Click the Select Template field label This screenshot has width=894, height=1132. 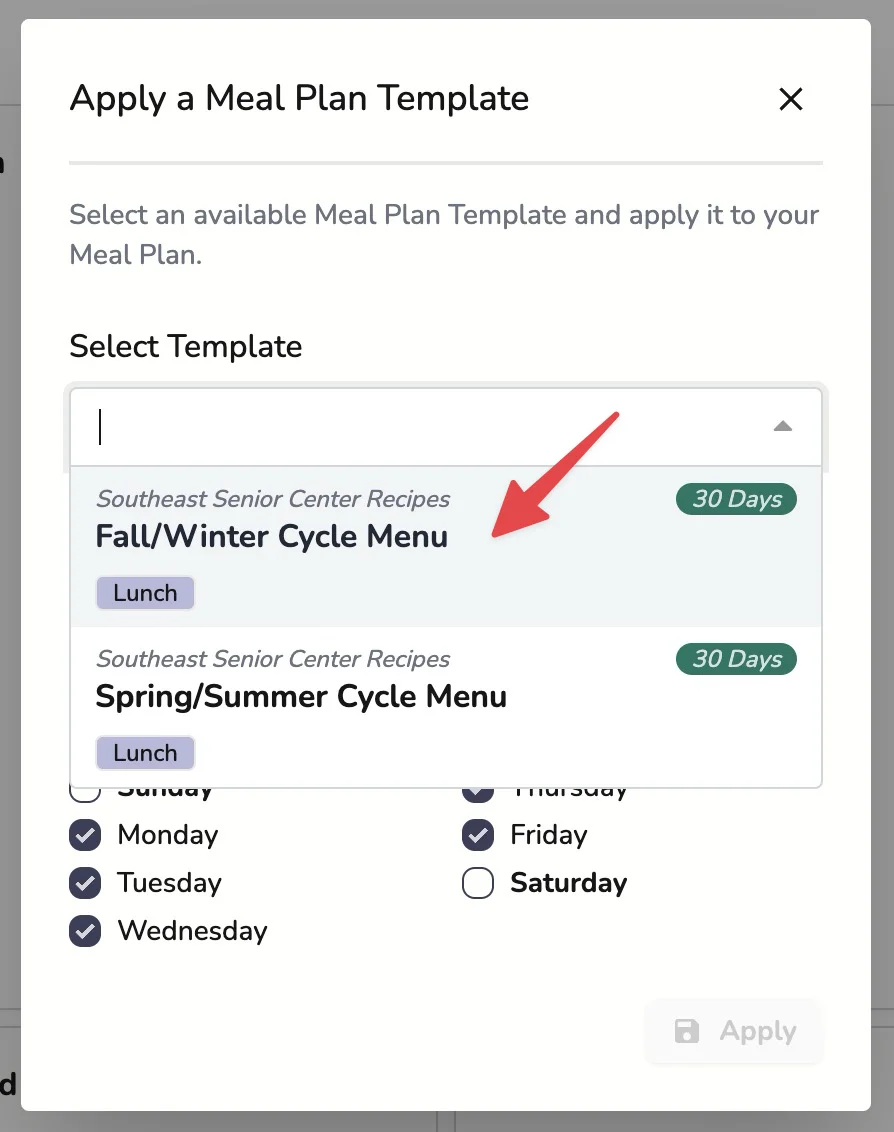pyautogui.click(x=186, y=347)
